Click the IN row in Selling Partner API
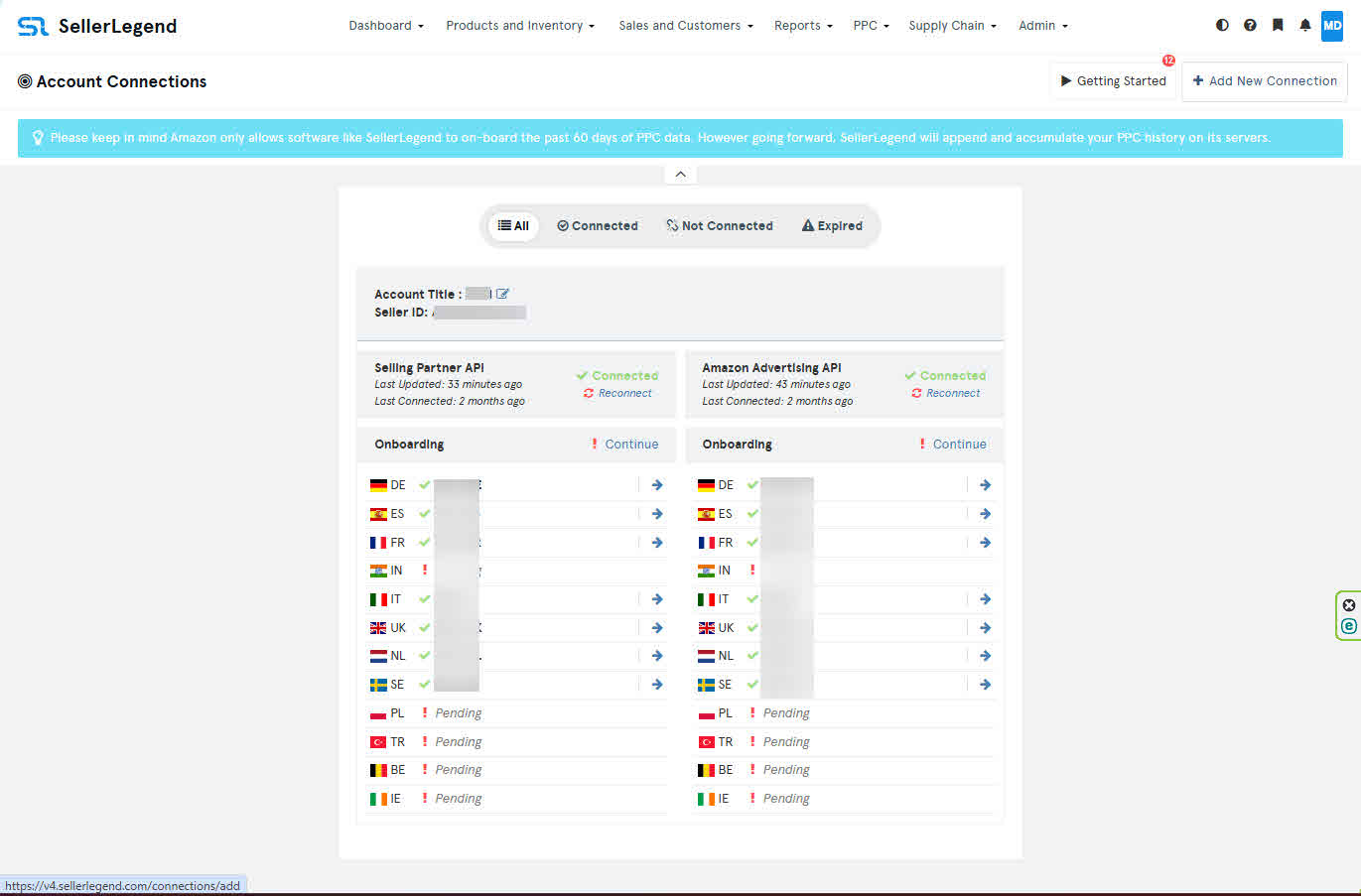 (x=517, y=571)
